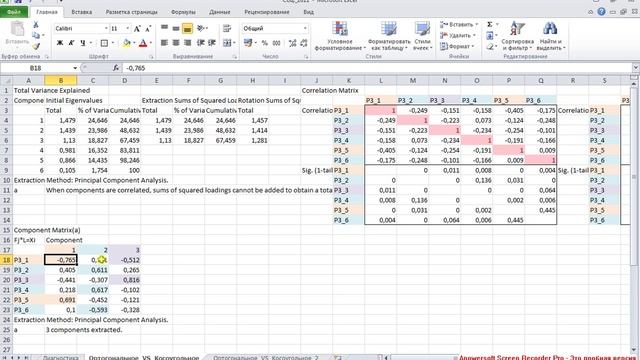The width and height of the screenshot is (640, 360).
Task: Apply yellow fill color bucket
Action: [127, 43]
